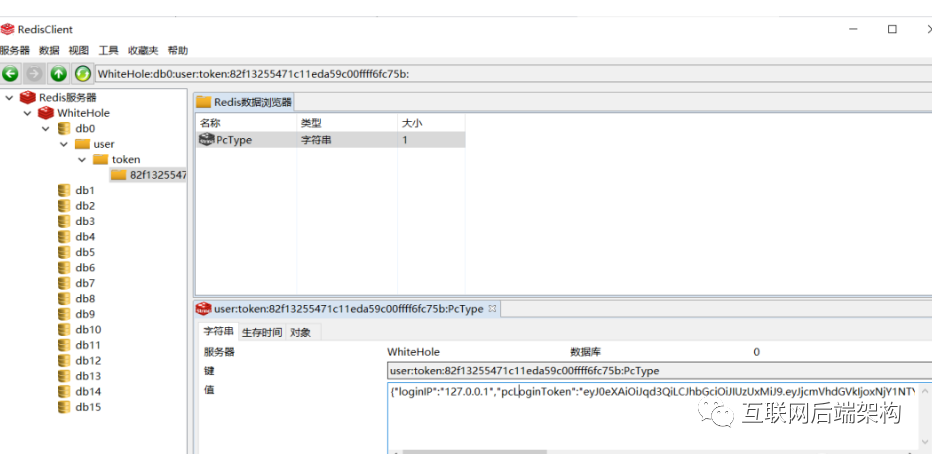932x454 pixels.
Task: Click the 键 key name field
Action: tap(659, 371)
